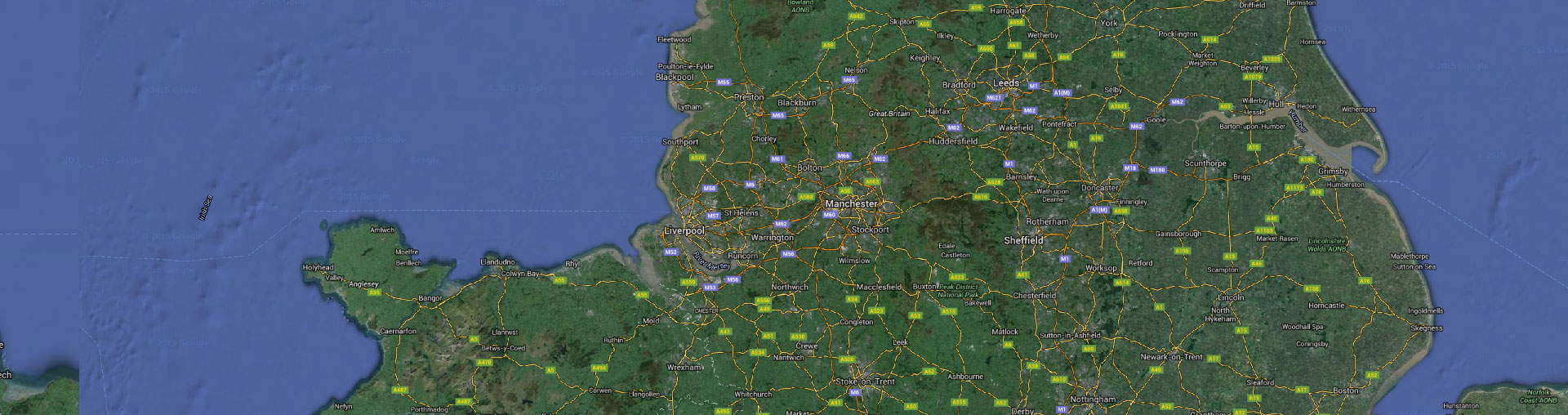Click the Great Britain label

click(889, 114)
